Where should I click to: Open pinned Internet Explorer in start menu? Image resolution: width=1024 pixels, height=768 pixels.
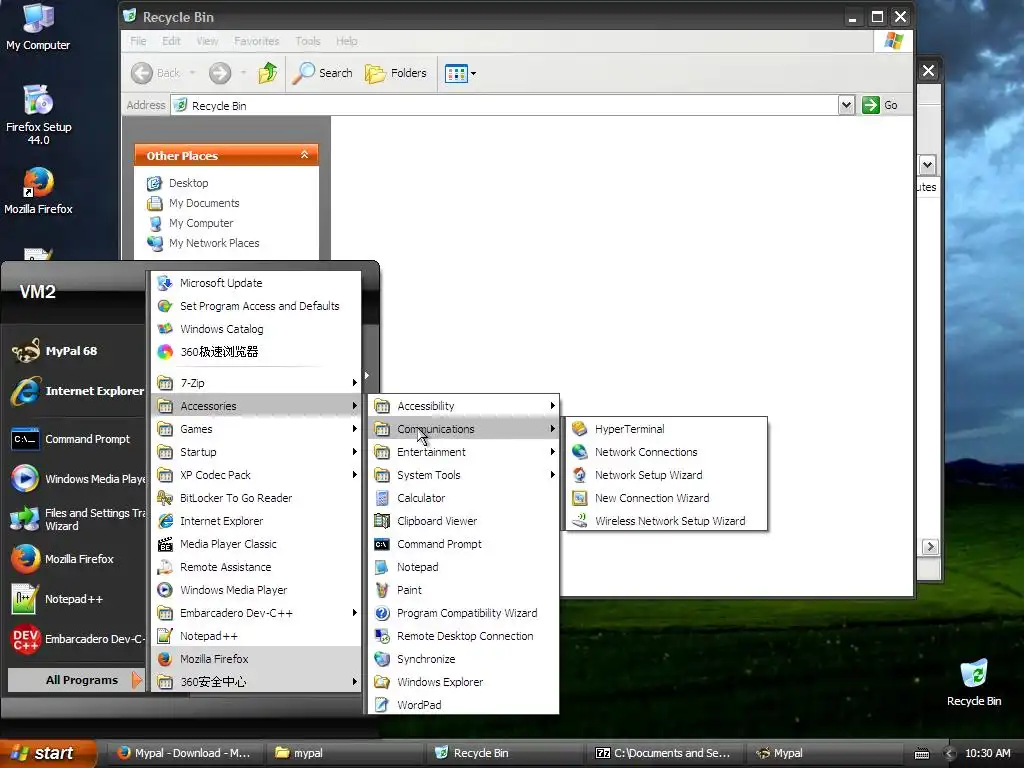pyautogui.click(x=76, y=391)
